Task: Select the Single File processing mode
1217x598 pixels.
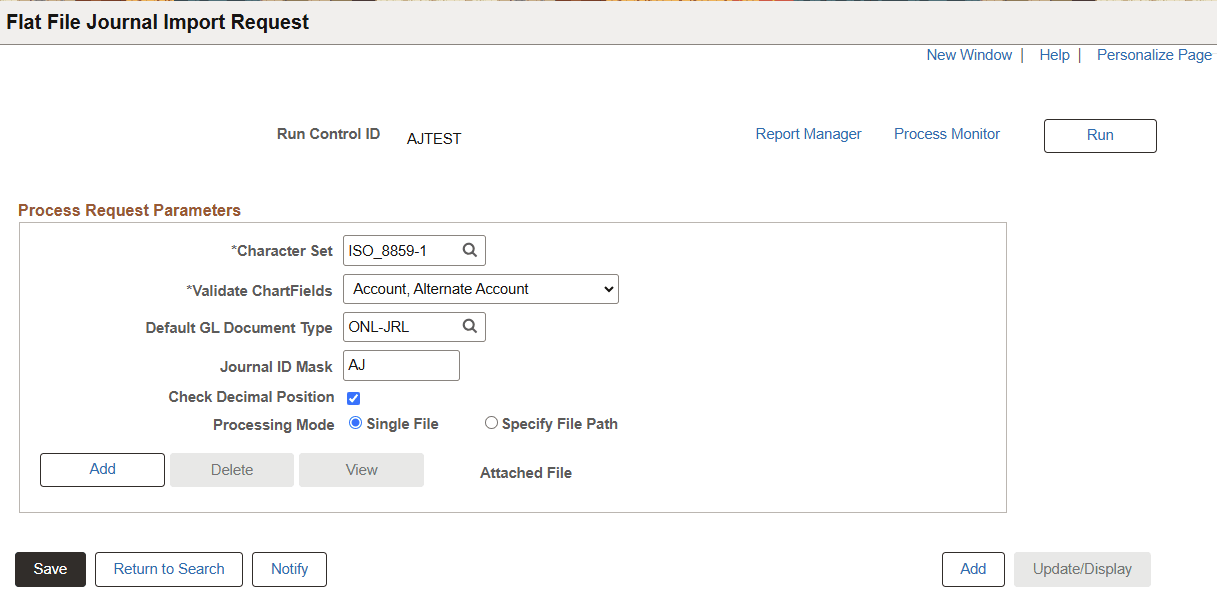Action: (355, 423)
